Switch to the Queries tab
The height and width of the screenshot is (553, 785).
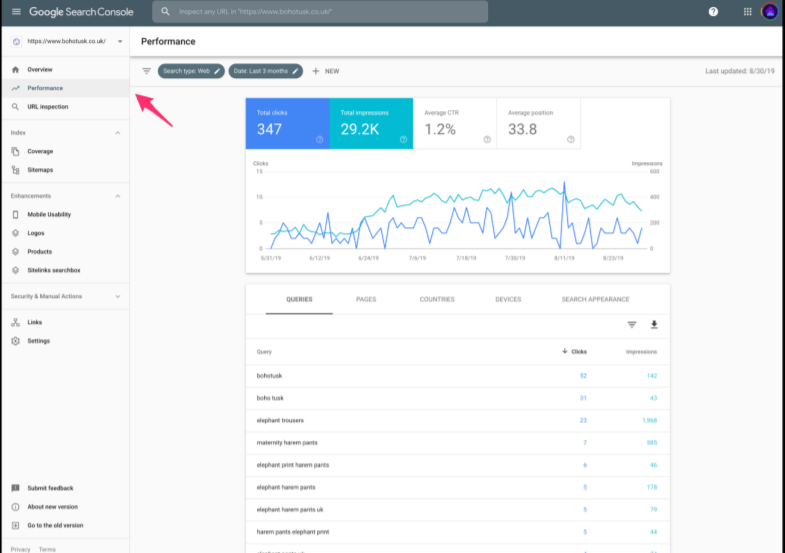pos(299,299)
